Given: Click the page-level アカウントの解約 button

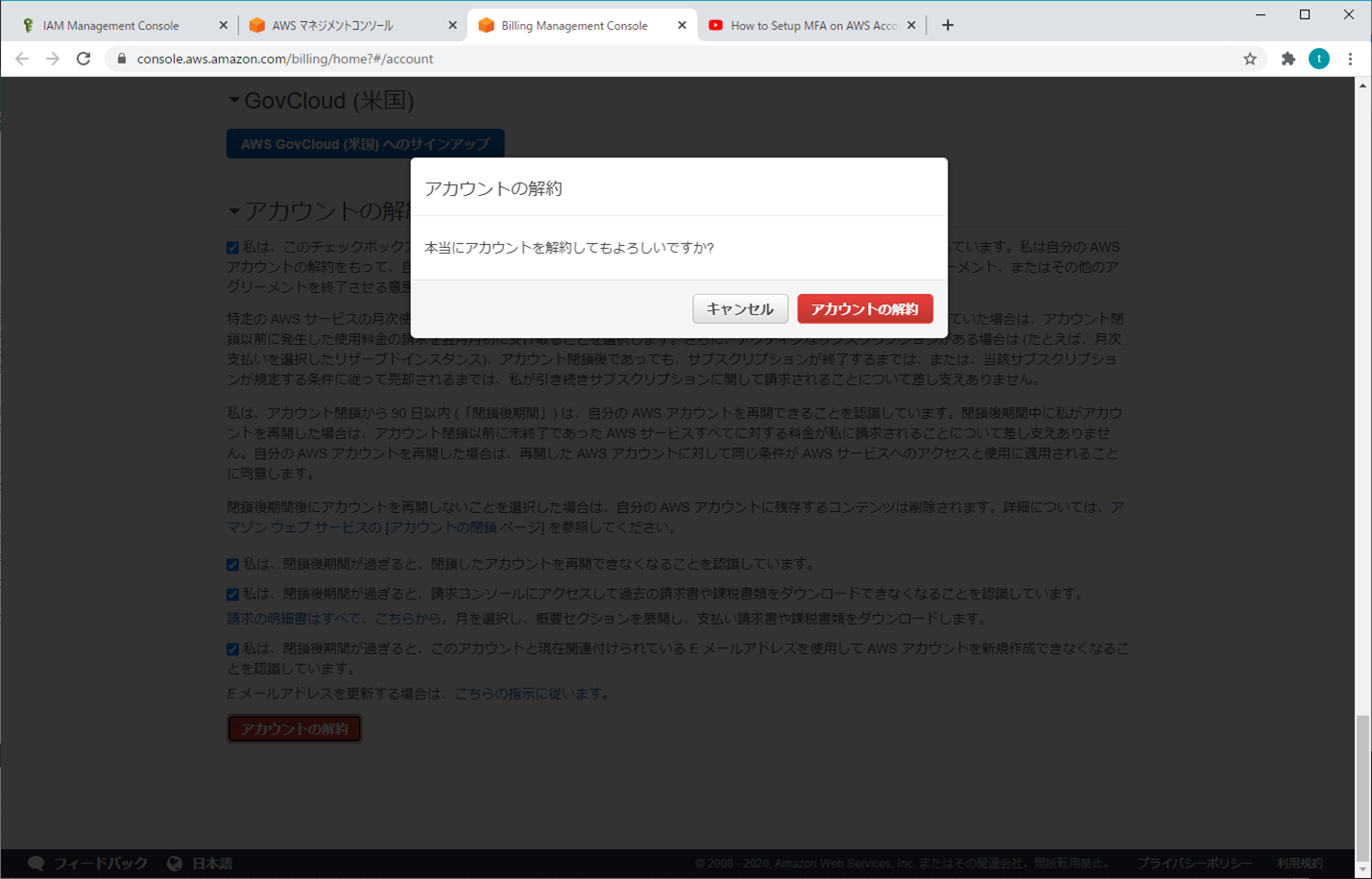Looking at the screenshot, I should click(x=294, y=729).
